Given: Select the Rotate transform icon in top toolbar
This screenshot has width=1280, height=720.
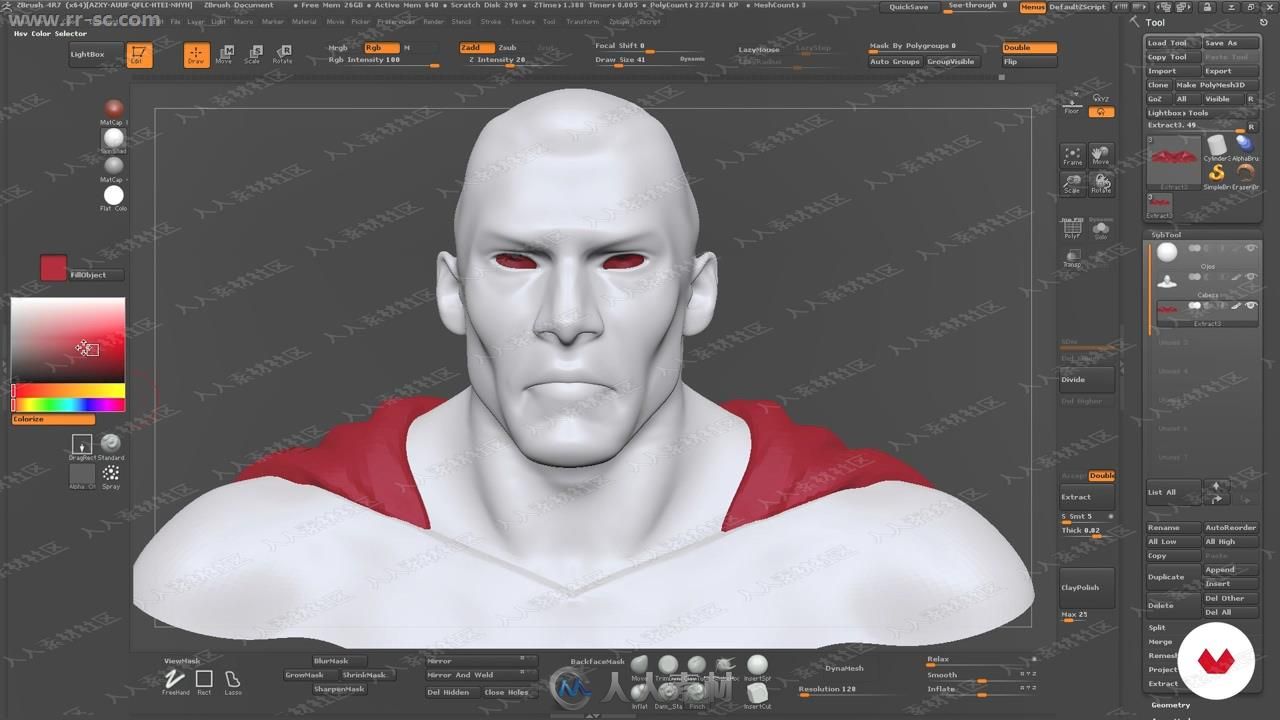Looking at the screenshot, I should click(x=283, y=54).
